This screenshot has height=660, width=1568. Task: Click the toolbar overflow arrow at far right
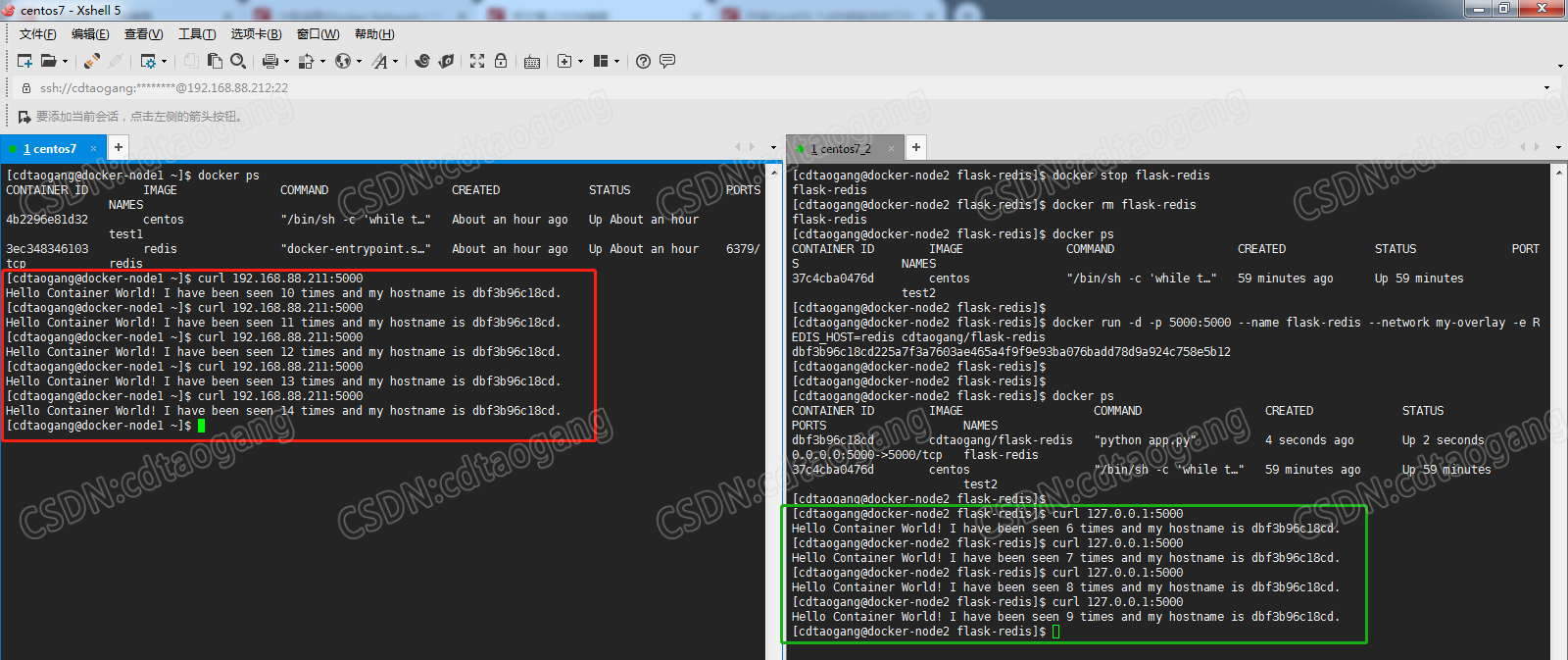tap(1560, 66)
